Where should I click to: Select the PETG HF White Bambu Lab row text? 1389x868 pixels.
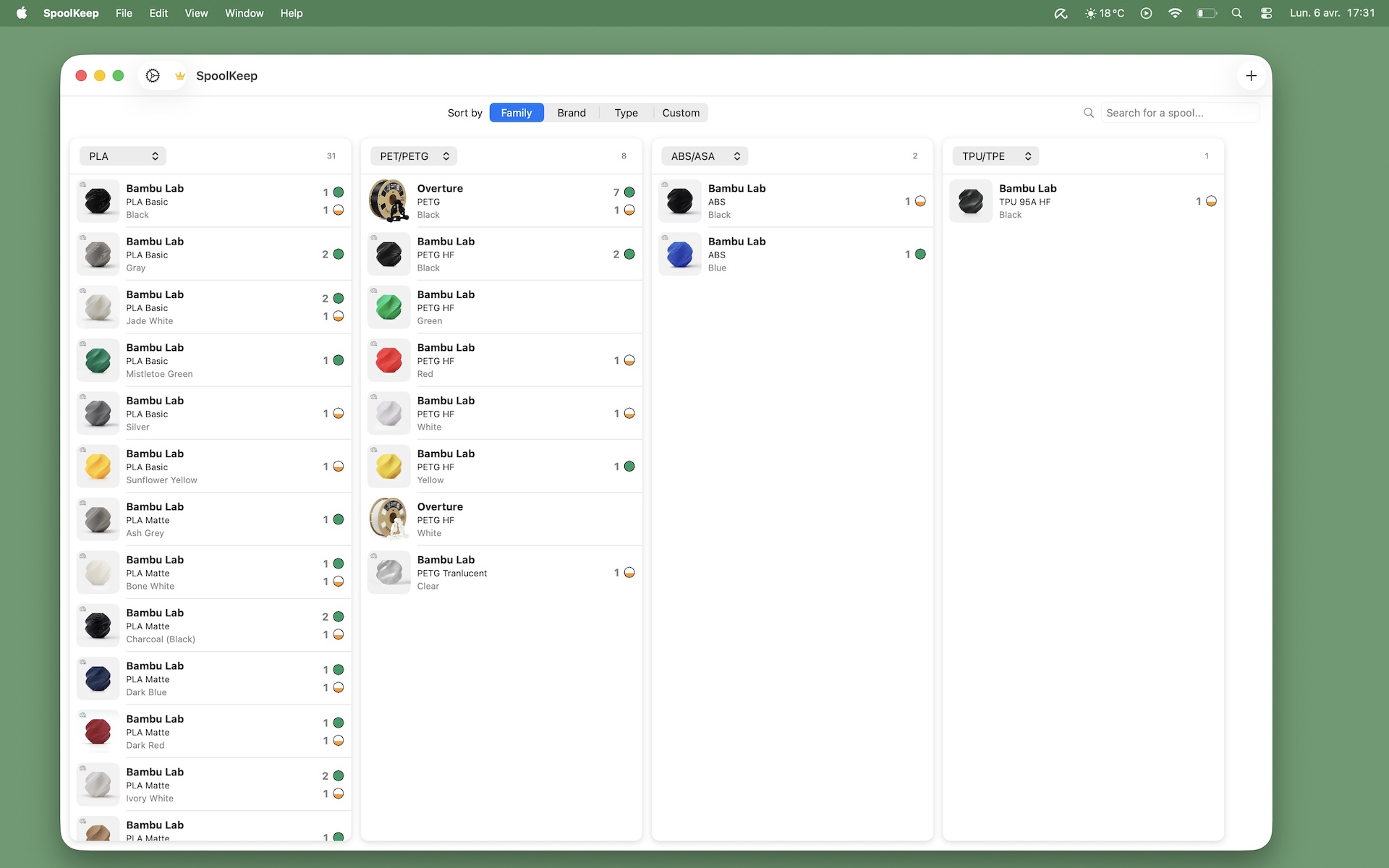pos(446,413)
